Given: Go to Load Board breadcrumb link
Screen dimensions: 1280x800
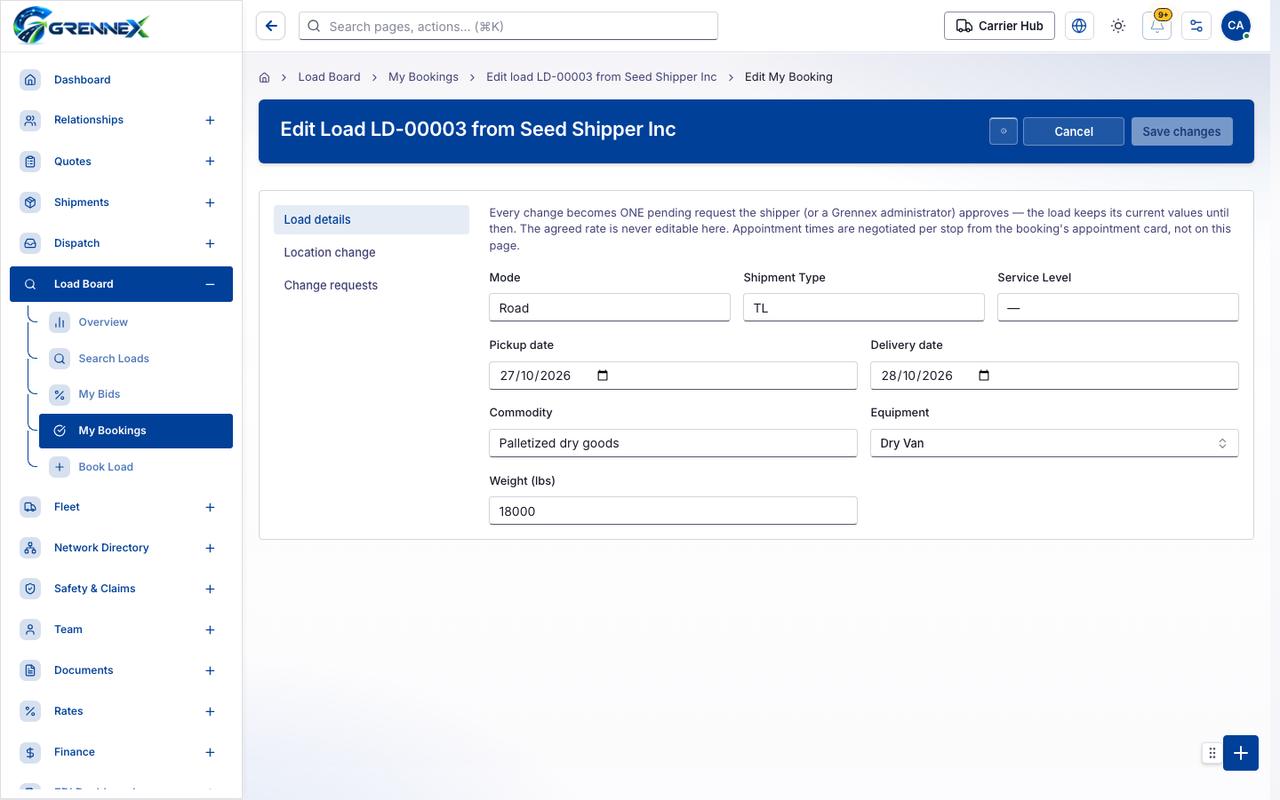Looking at the screenshot, I should tap(329, 77).
